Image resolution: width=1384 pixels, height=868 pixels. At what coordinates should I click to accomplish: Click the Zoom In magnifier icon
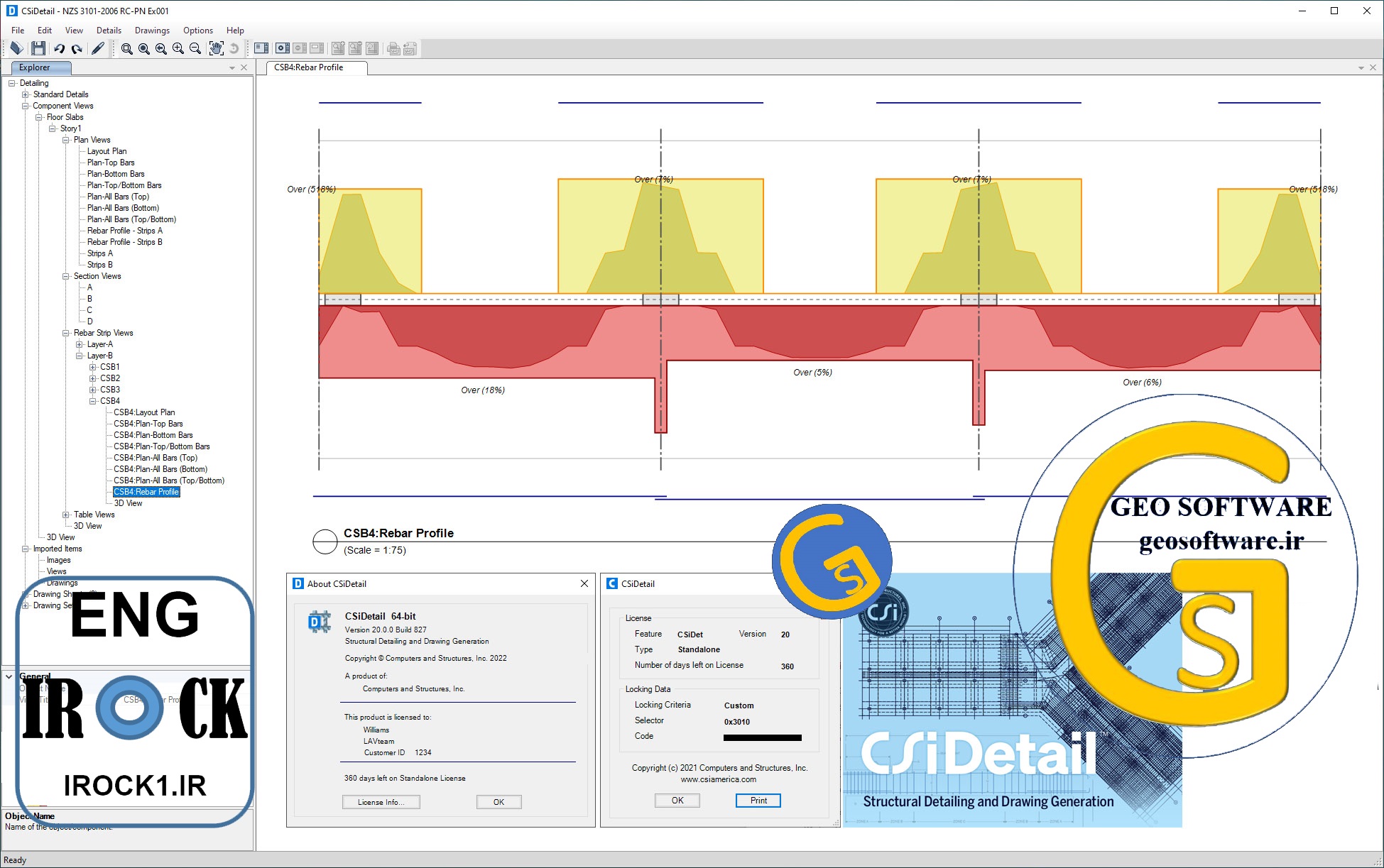coord(178,48)
